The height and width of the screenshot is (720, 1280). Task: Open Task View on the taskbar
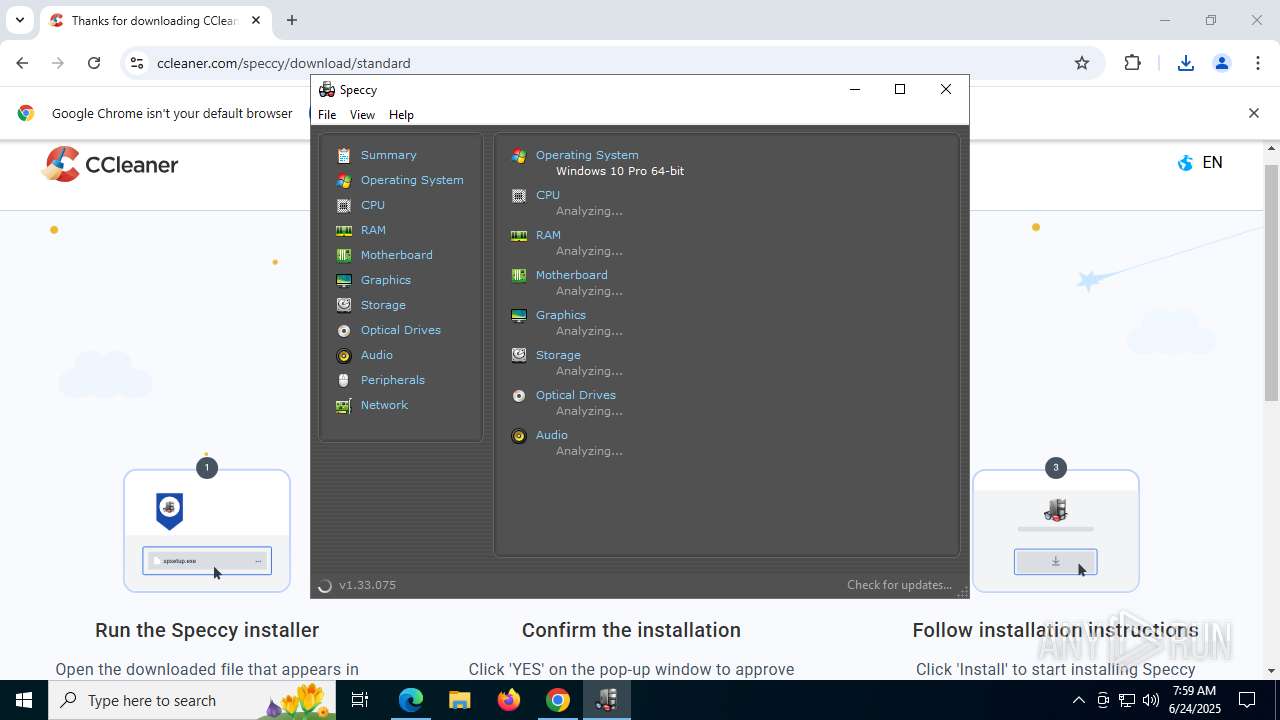[x=361, y=700]
